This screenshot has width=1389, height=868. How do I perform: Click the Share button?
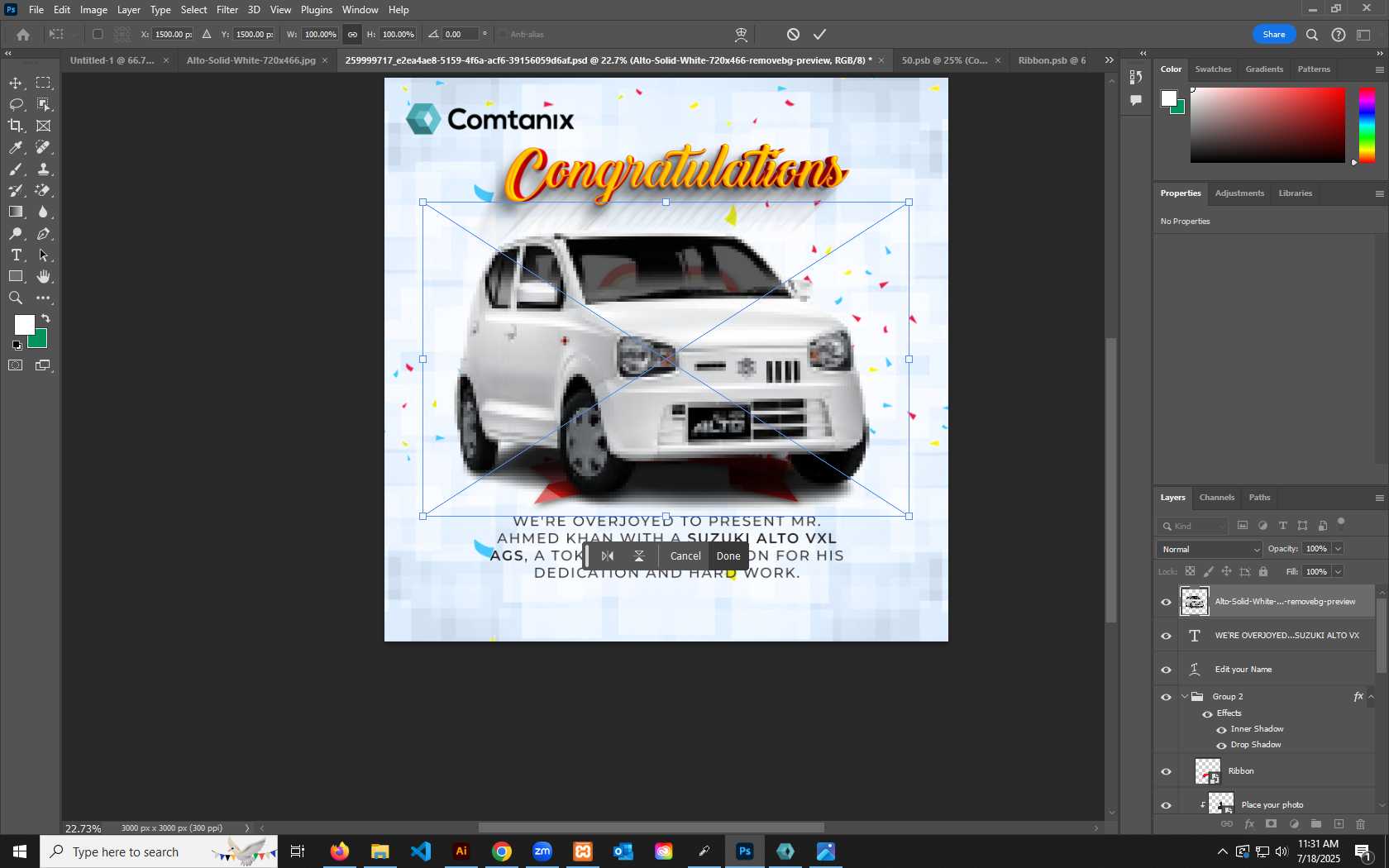(x=1274, y=35)
